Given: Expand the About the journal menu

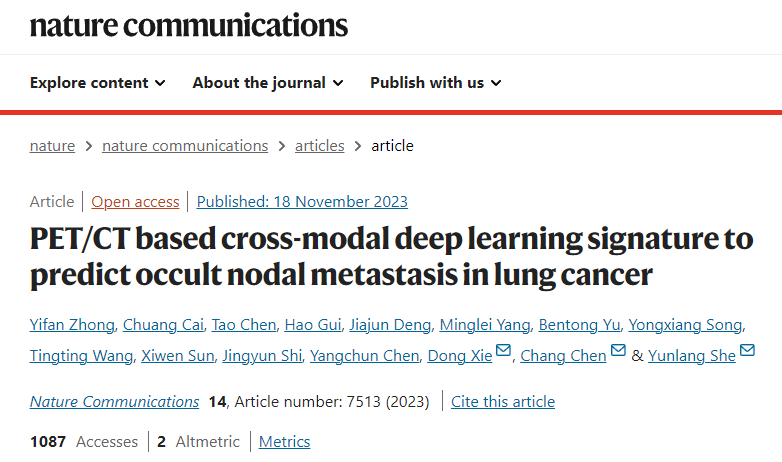Looking at the screenshot, I should click(267, 83).
